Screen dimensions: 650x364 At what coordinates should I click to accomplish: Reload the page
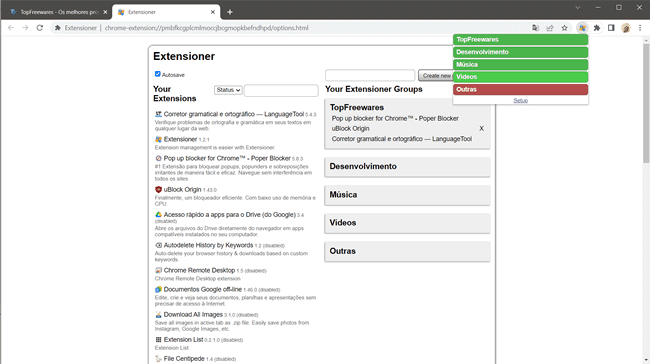point(40,28)
